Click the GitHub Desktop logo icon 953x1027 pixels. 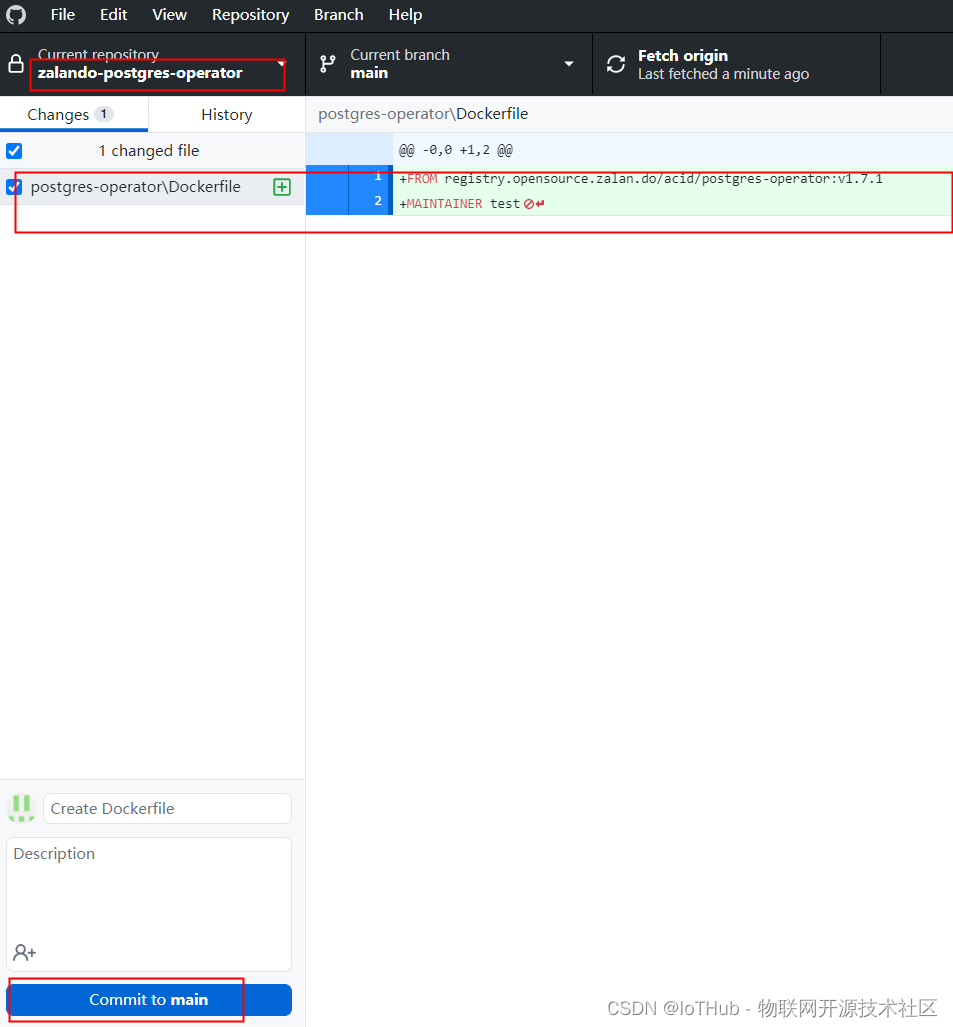[x=16, y=14]
